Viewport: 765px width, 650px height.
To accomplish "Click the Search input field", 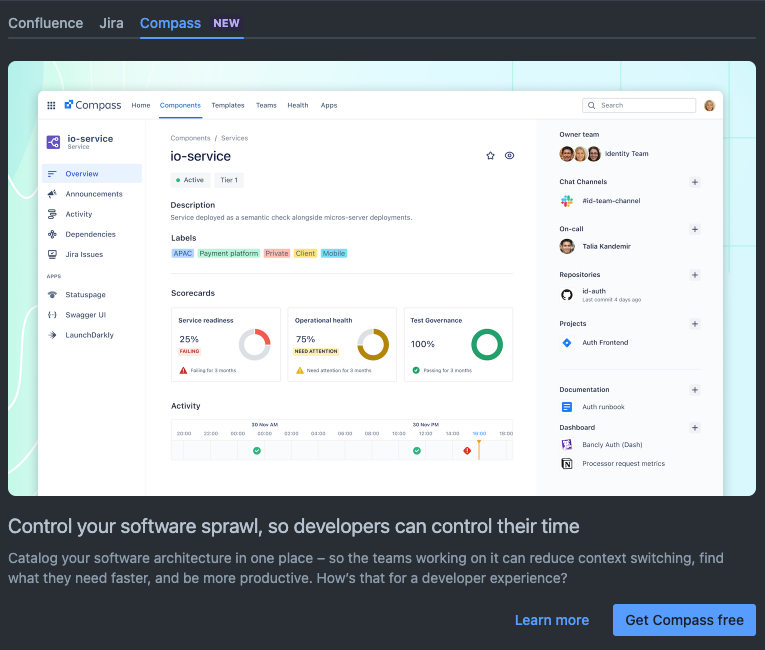I will click(x=639, y=105).
